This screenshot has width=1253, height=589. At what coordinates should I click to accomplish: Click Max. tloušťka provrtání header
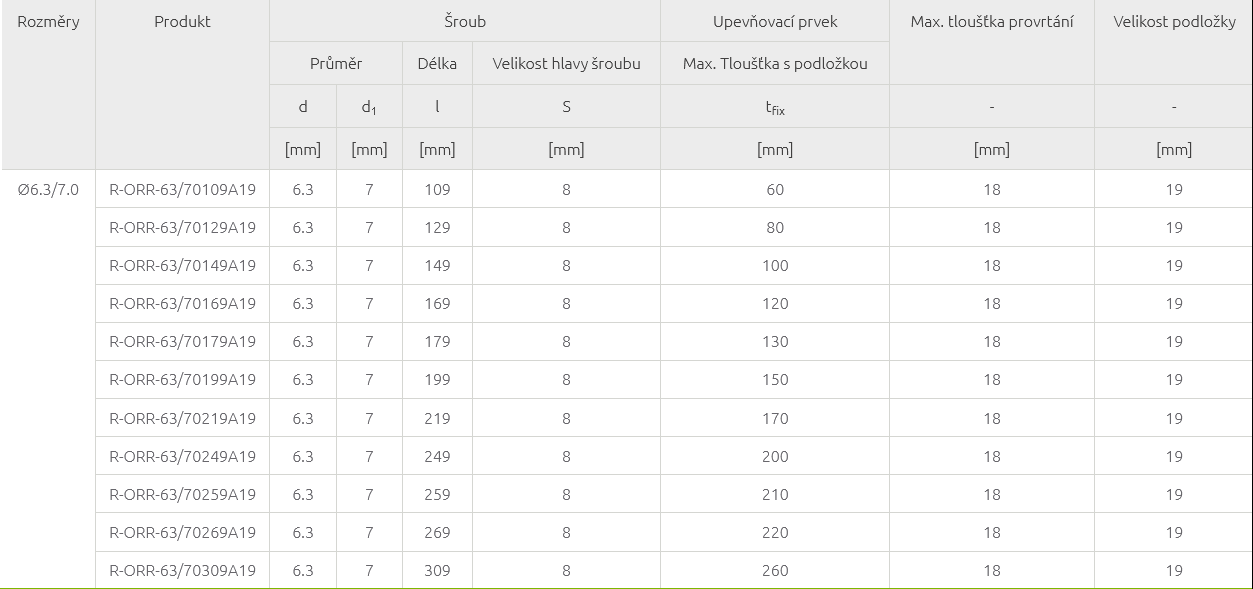tap(991, 21)
